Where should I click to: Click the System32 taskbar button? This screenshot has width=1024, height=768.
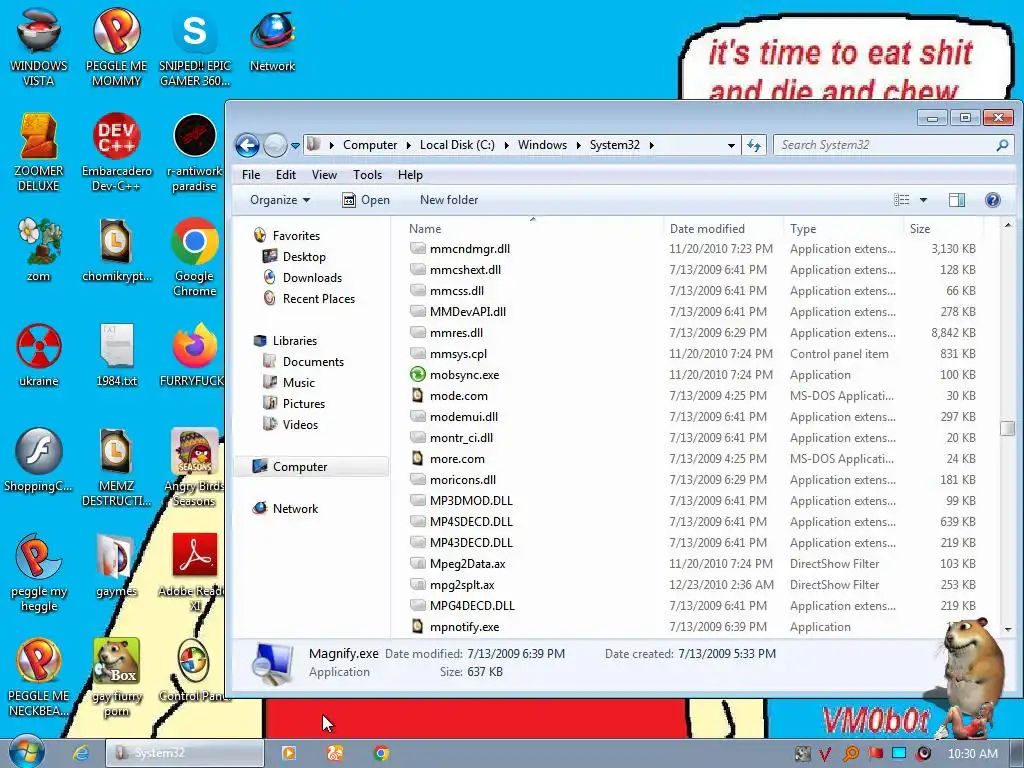tap(185, 753)
